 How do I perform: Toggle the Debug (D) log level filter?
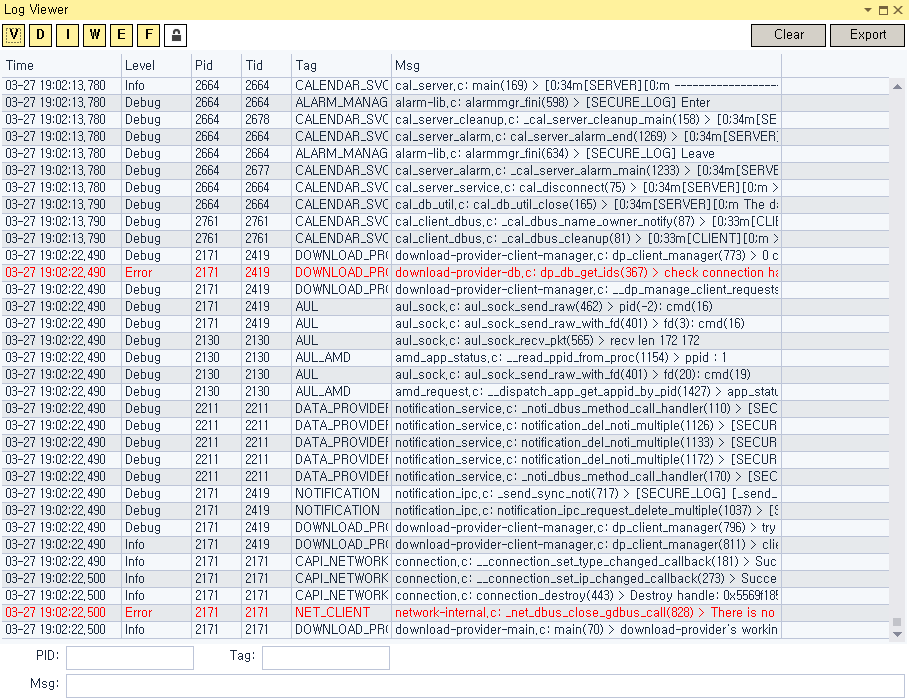pyautogui.click(x=41, y=35)
